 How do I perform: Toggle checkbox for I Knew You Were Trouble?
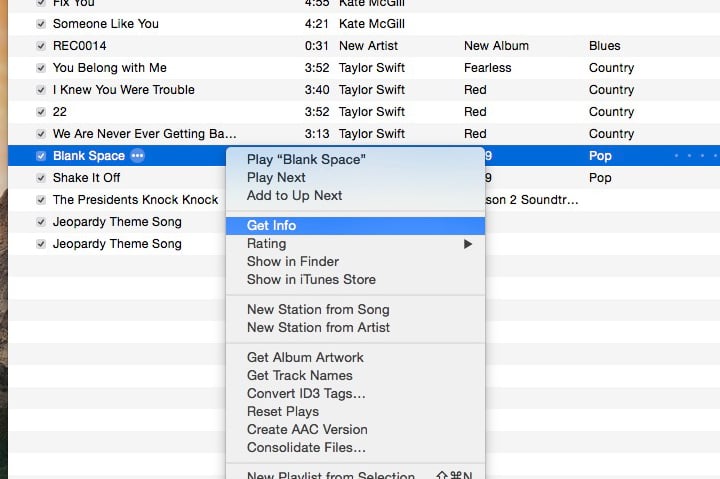41,90
